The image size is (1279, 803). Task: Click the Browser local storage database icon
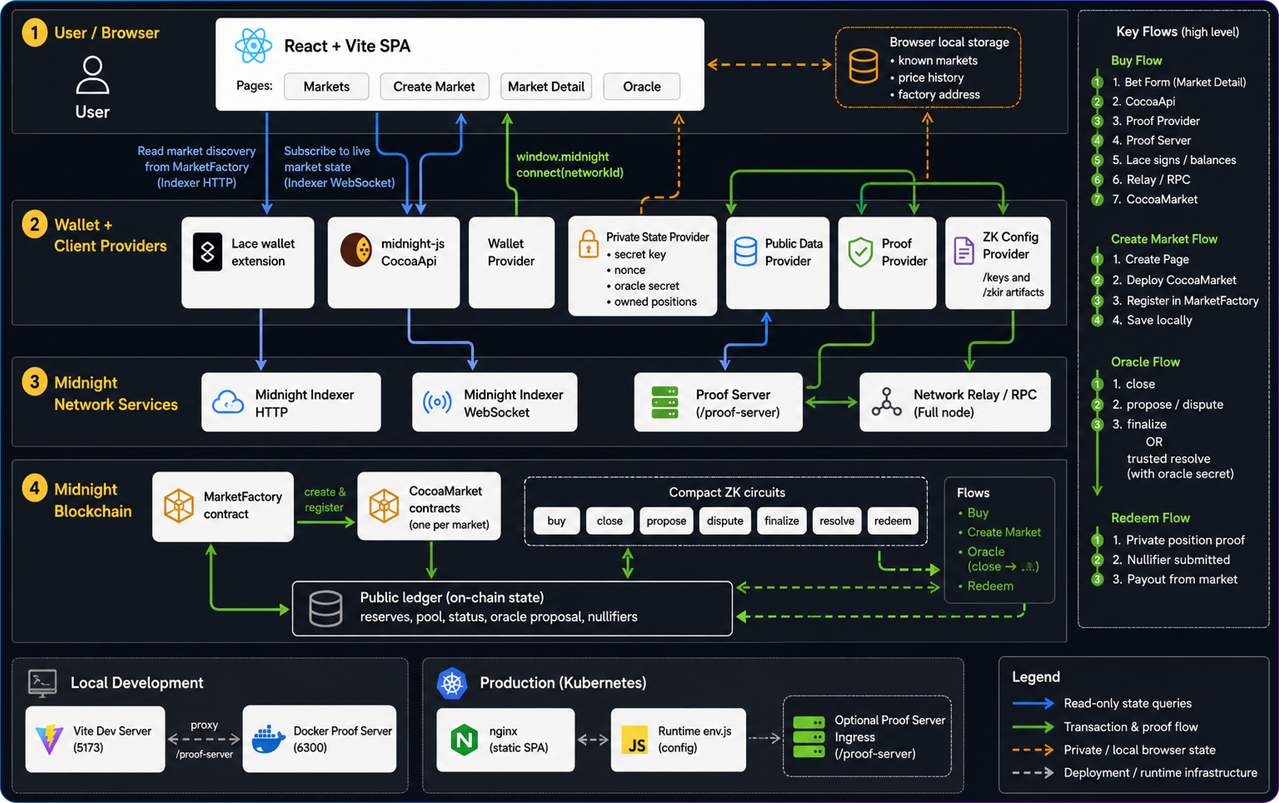click(x=863, y=68)
